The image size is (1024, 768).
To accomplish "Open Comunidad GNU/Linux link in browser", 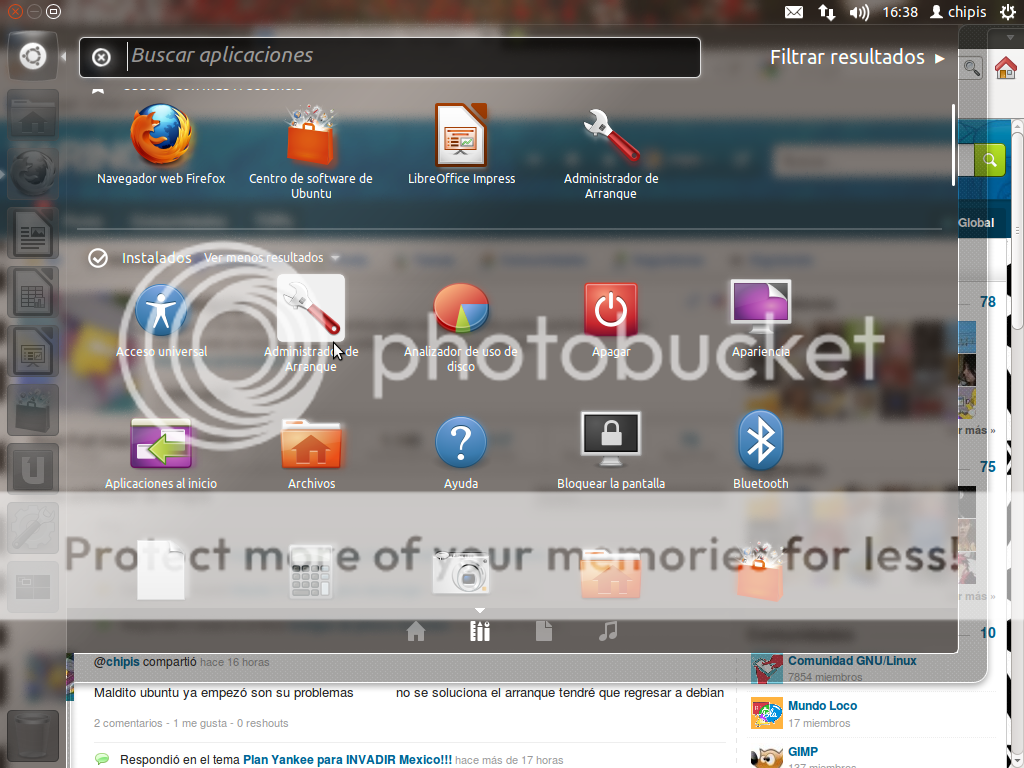I will (852, 661).
